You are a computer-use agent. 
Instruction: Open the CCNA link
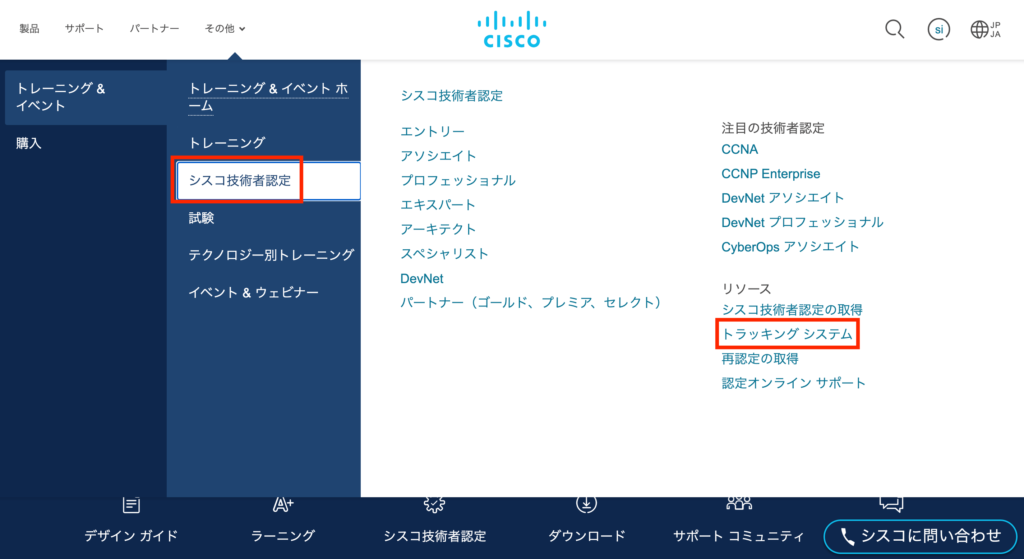[739, 149]
